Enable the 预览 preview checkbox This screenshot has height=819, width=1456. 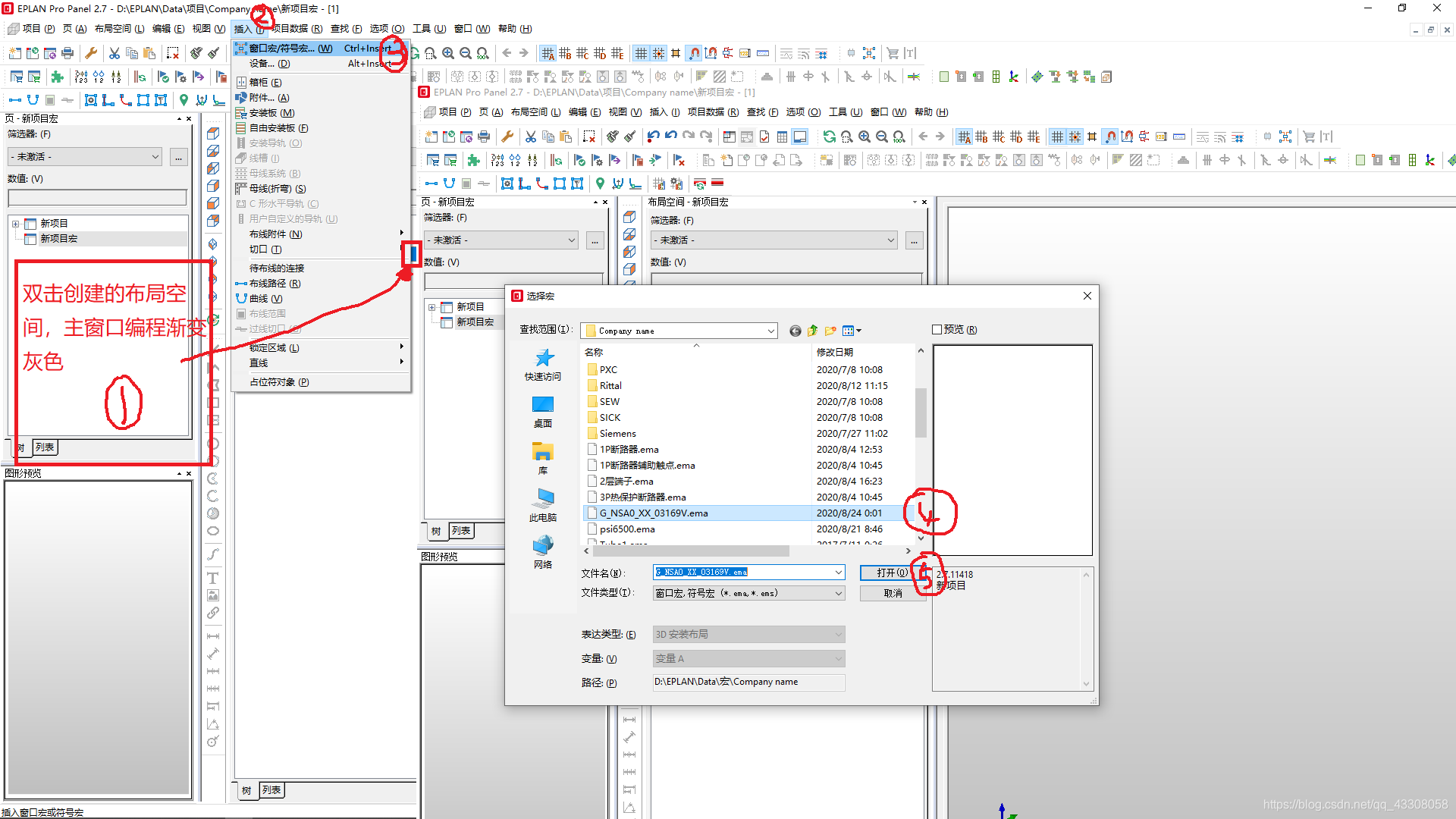(x=937, y=329)
